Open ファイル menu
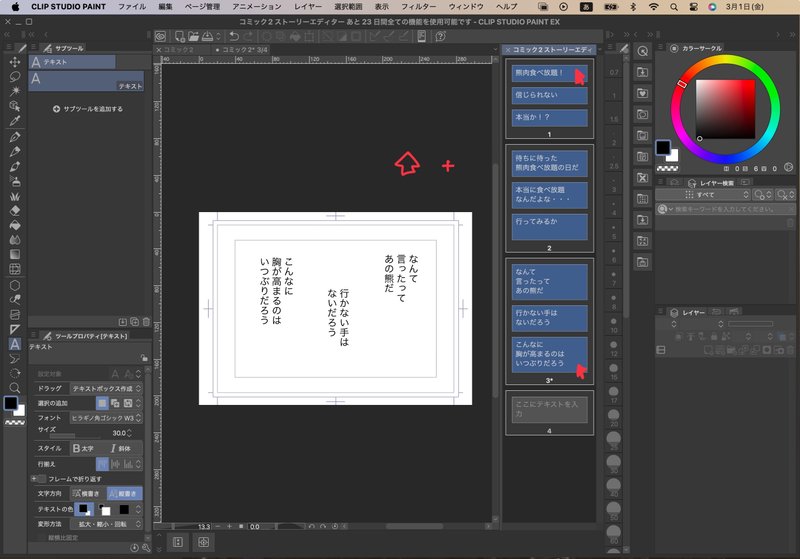The image size is (800, 559). point(132,7)
